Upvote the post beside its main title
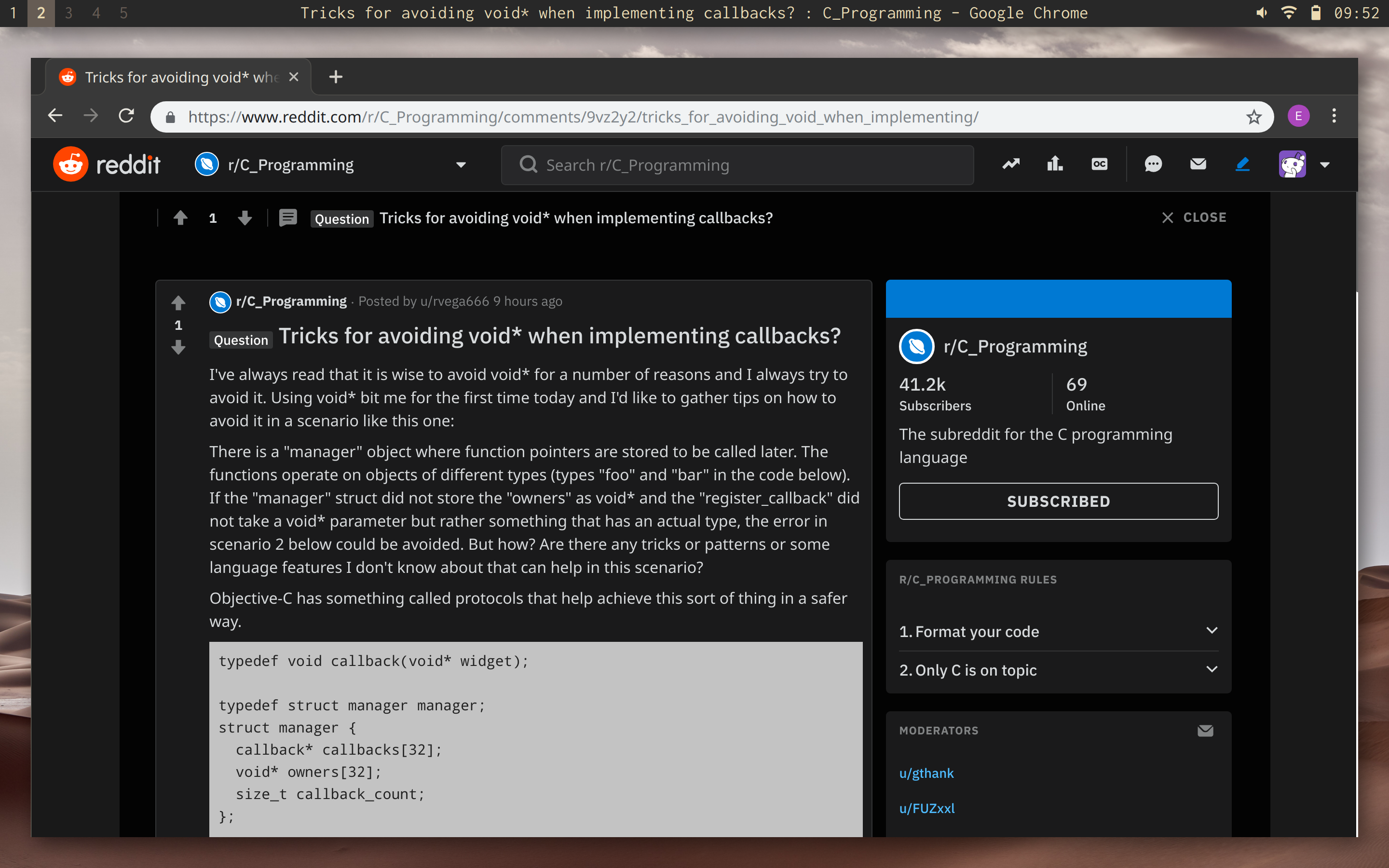Viewport: 1389px width, 868px height. pos(178,302)
